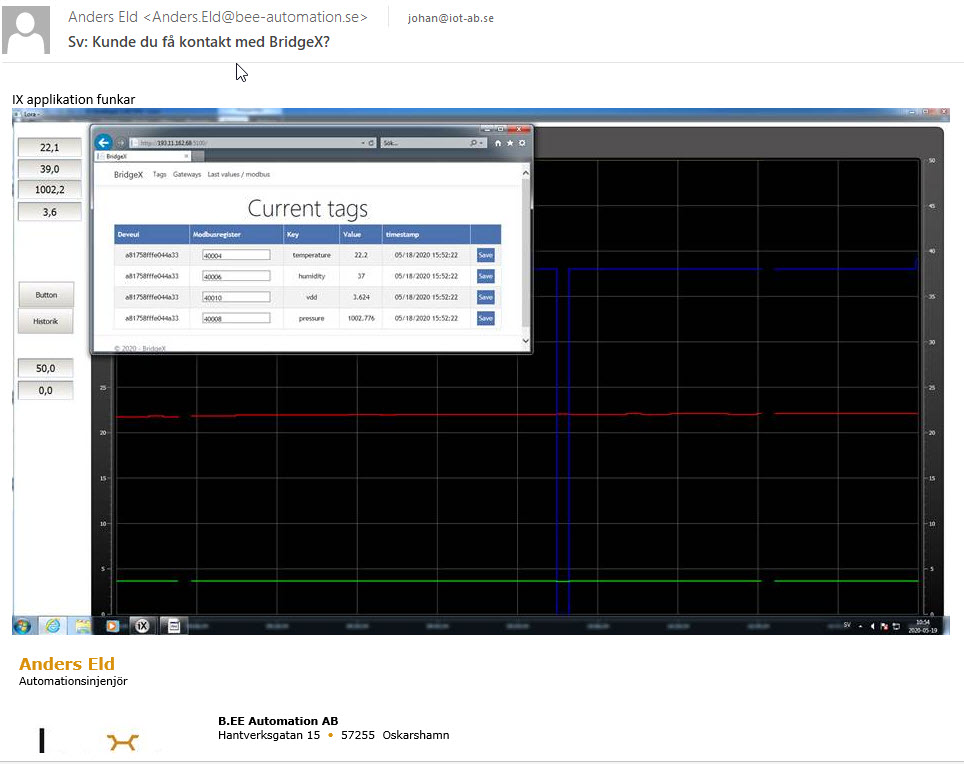Click the Sök search field

[x=424, y=143]
